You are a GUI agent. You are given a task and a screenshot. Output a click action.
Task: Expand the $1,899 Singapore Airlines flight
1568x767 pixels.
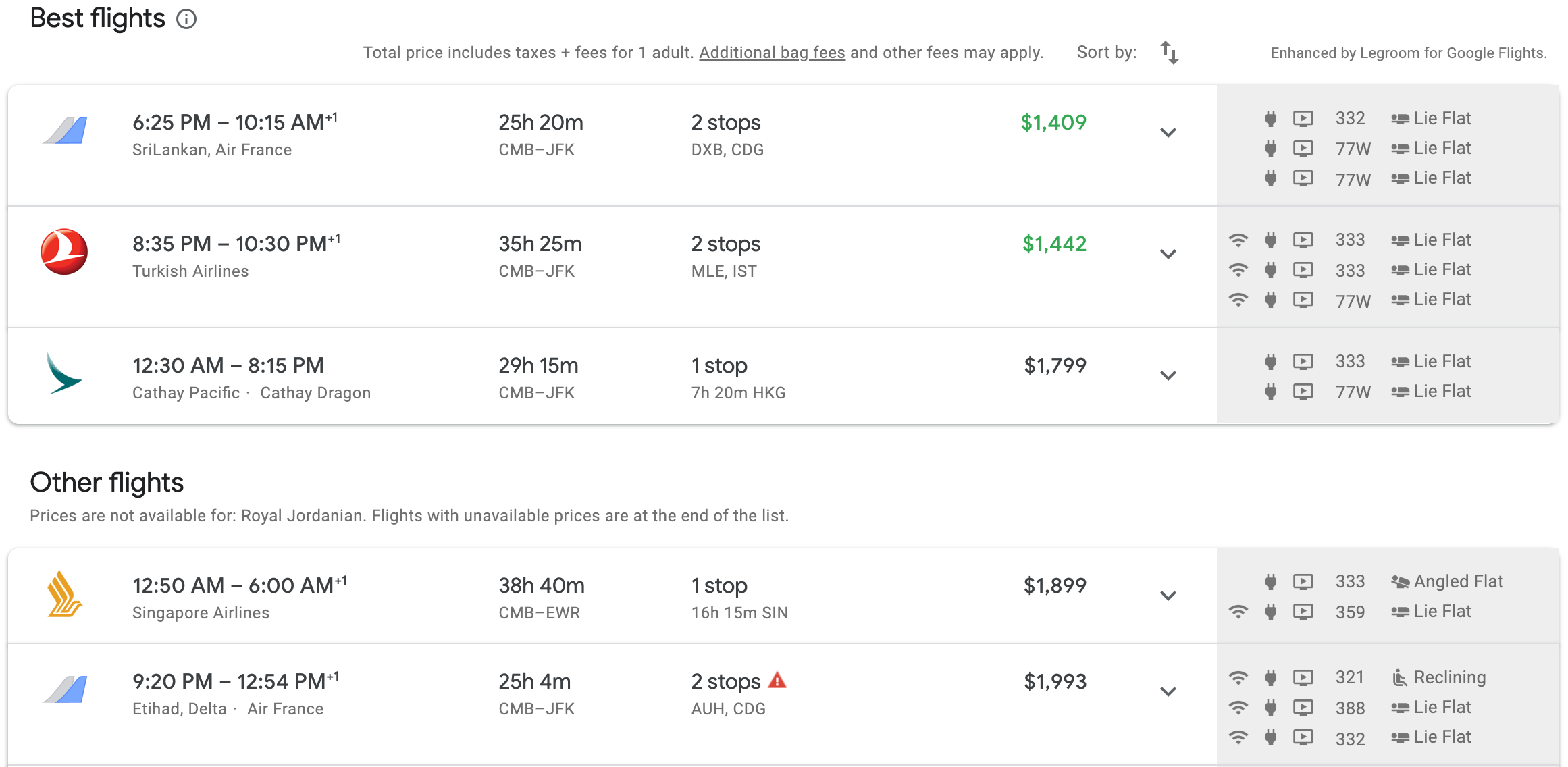point(1168,596)
